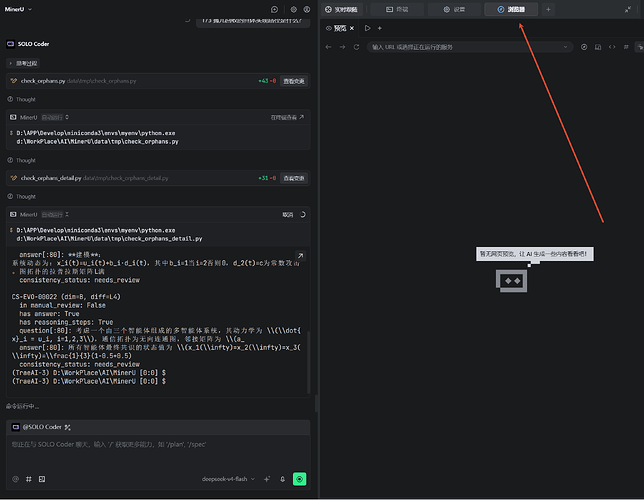Open the MinerU project dropdown

pos(18,9)
